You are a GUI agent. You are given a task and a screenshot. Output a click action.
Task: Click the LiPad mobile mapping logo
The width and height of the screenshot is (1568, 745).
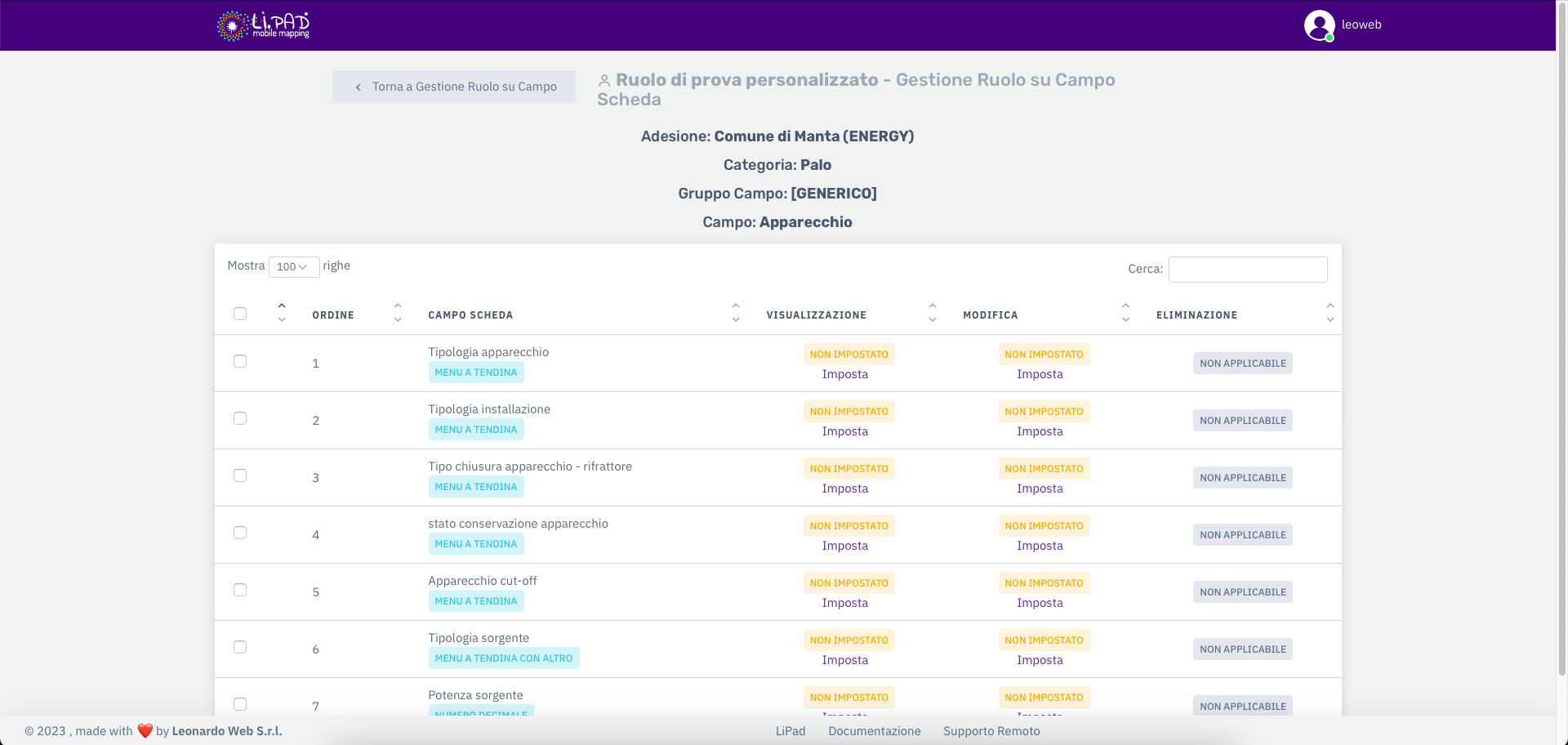click(x=263, y=25)
